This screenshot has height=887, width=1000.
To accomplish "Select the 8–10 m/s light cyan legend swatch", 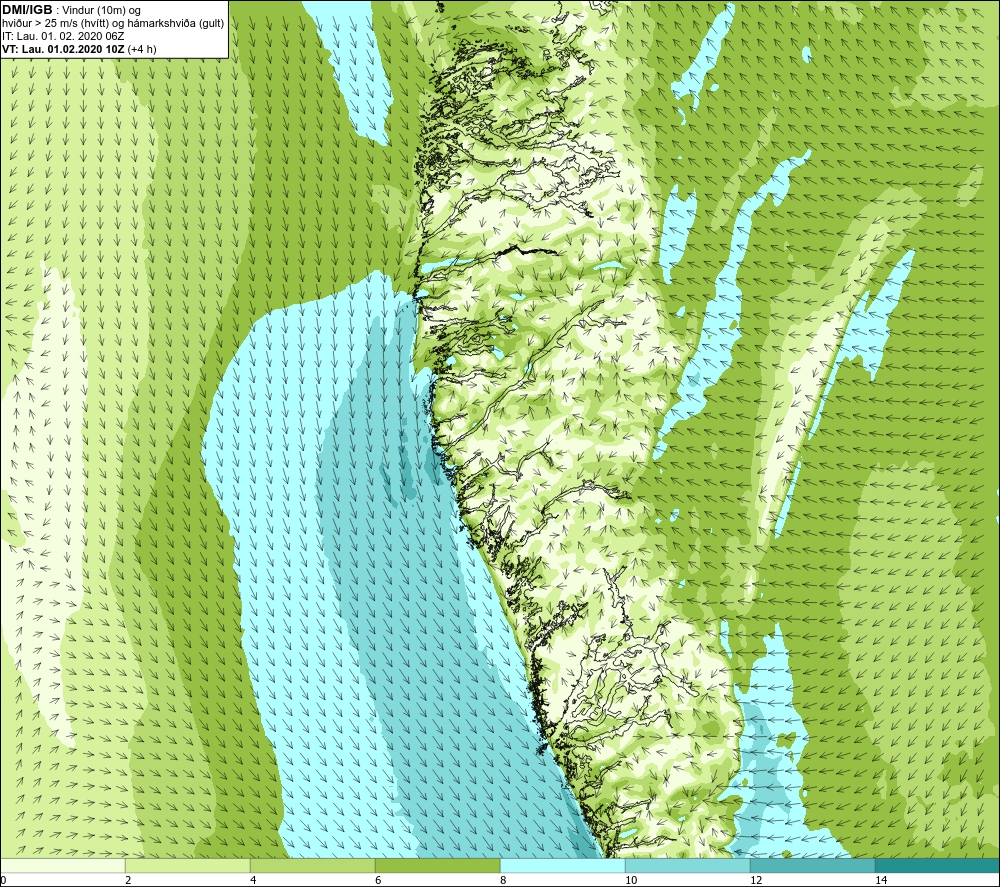I will point(562,866).
